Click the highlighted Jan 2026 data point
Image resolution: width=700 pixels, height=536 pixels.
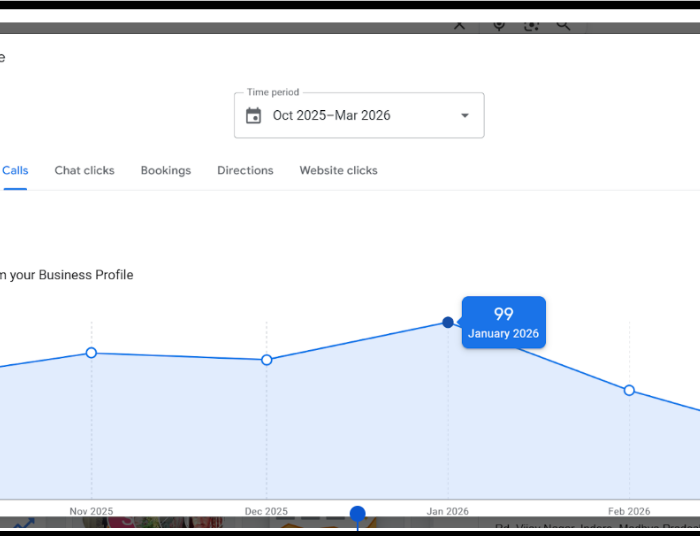448,322
